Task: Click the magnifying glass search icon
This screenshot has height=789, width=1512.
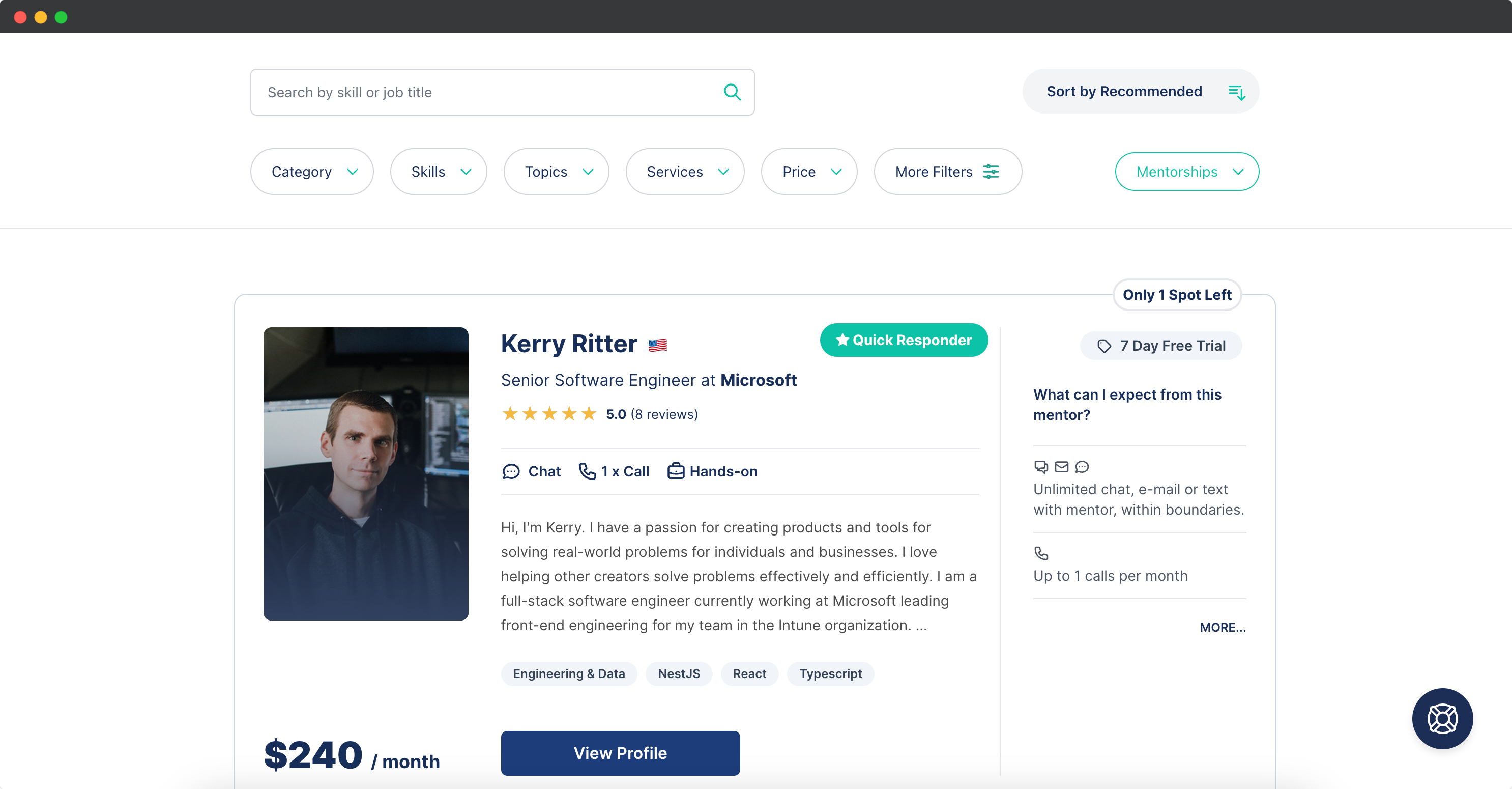Action: 732,92
